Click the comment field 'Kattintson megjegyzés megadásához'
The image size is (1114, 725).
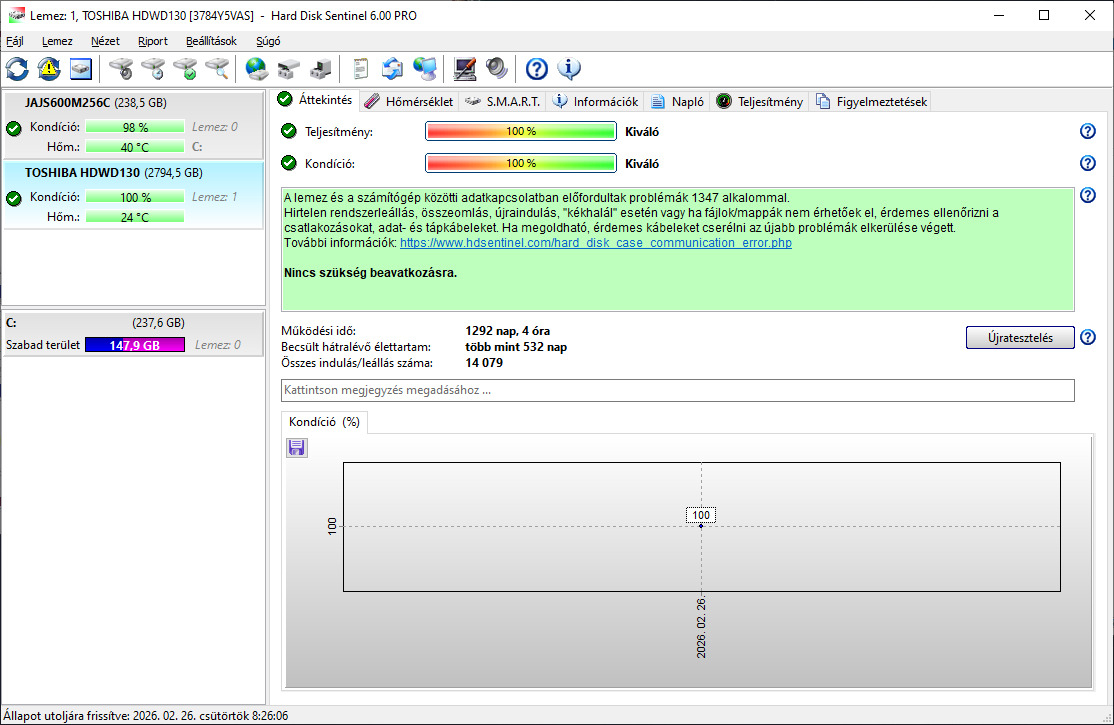click(x=677, y=390)
